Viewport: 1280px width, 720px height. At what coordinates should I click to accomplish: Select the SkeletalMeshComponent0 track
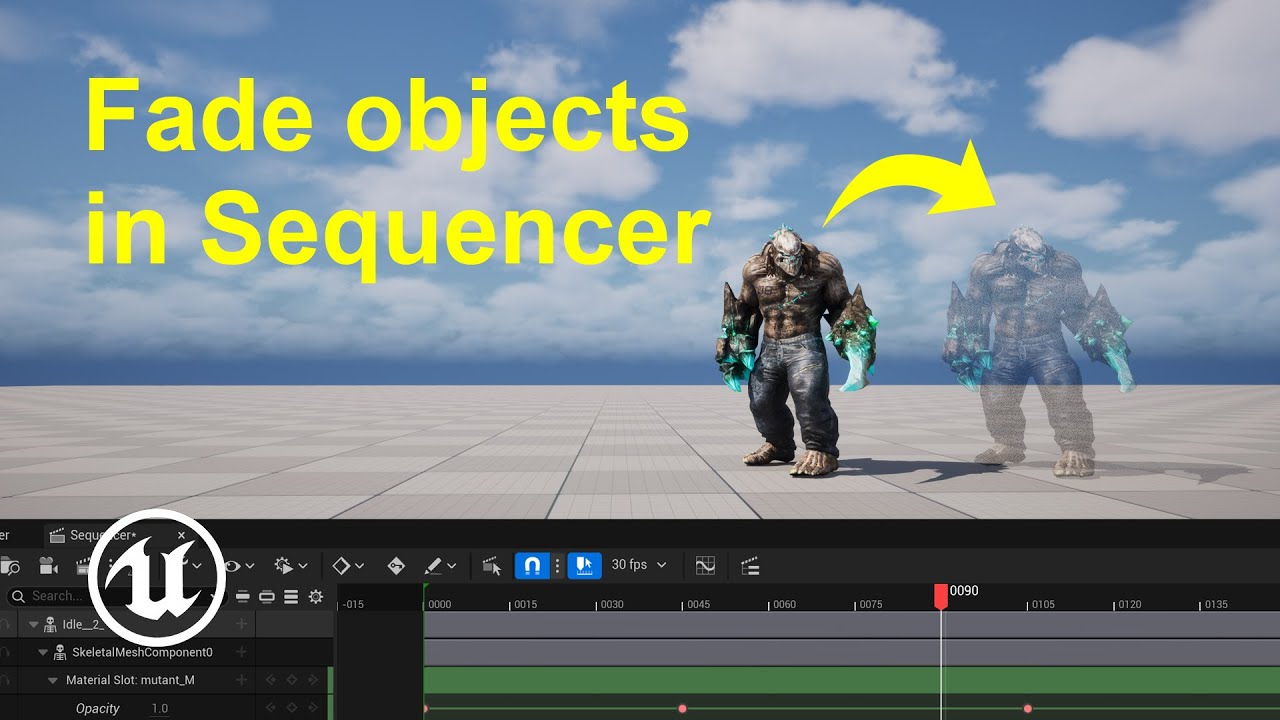click(x=142, y=652)
